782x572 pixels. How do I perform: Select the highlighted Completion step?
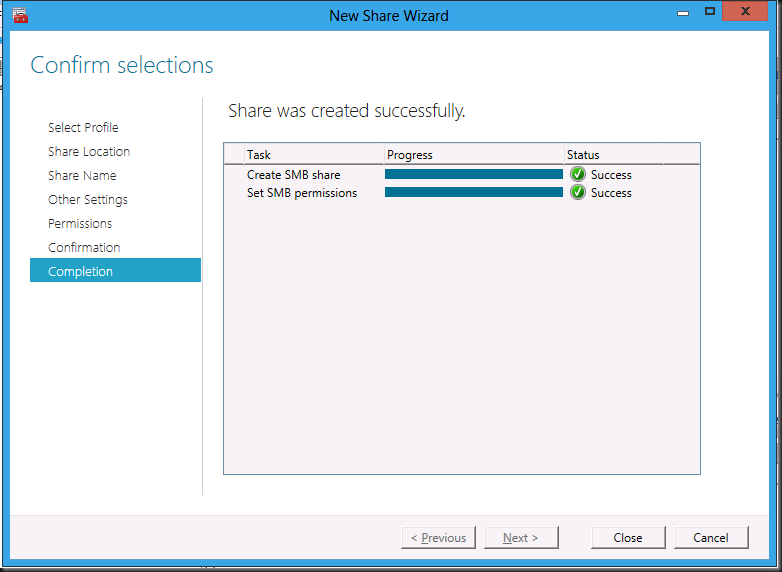pos(115,270)
